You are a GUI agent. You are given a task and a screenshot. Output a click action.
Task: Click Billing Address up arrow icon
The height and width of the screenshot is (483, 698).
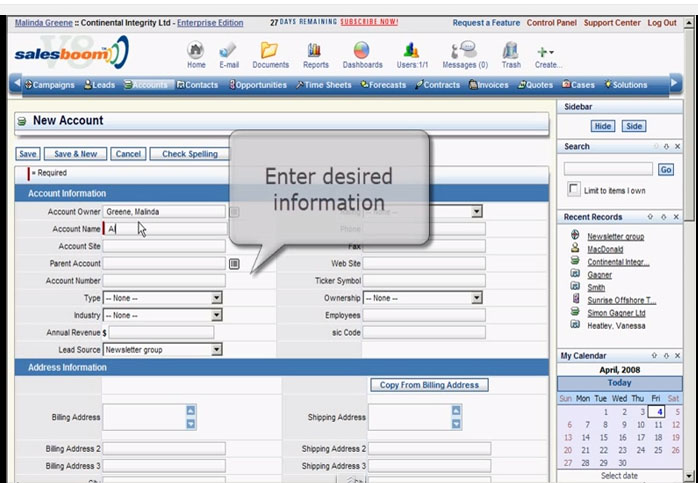click(191, 410)
